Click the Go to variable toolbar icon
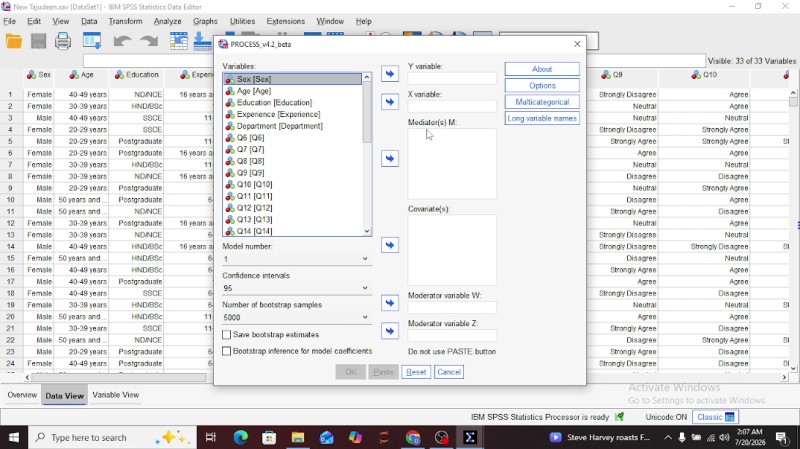This screenshot has height=449, width=800. click(203, 41)
